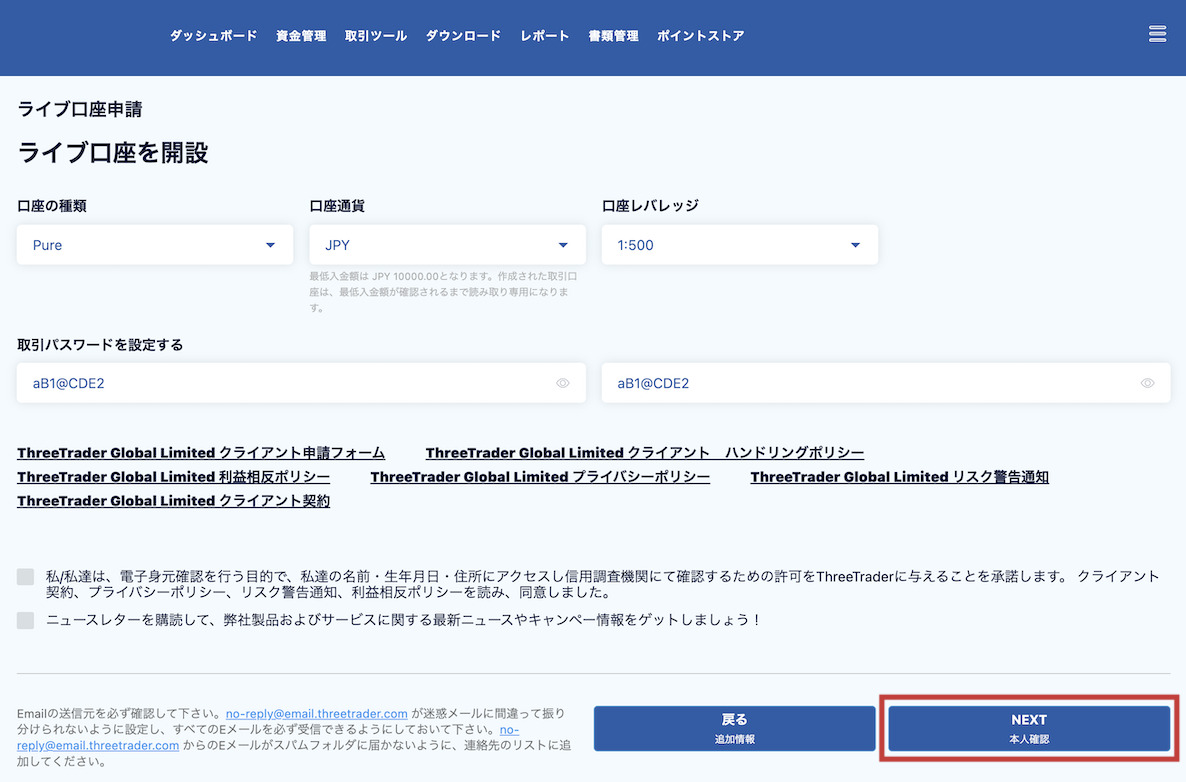The width and height of the screenshot is (1186, 782).
Task: Open クライアント契約 link
Action: point(173,501)
